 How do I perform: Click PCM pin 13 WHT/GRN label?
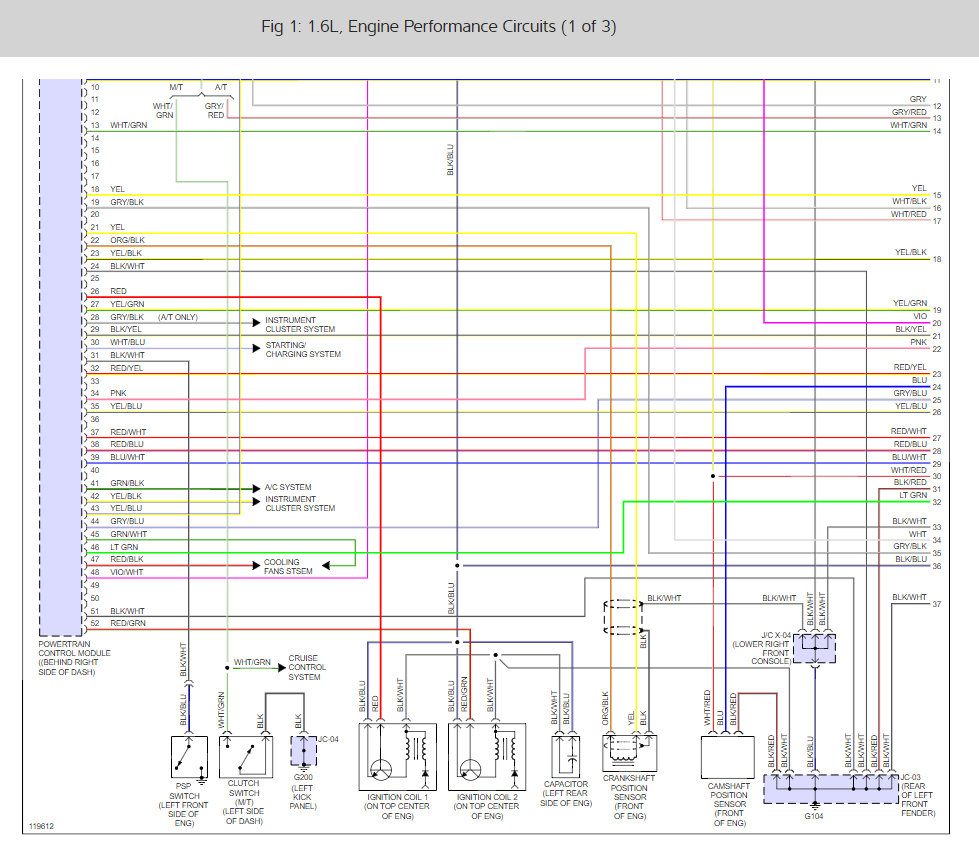click(x=129, y=125)
